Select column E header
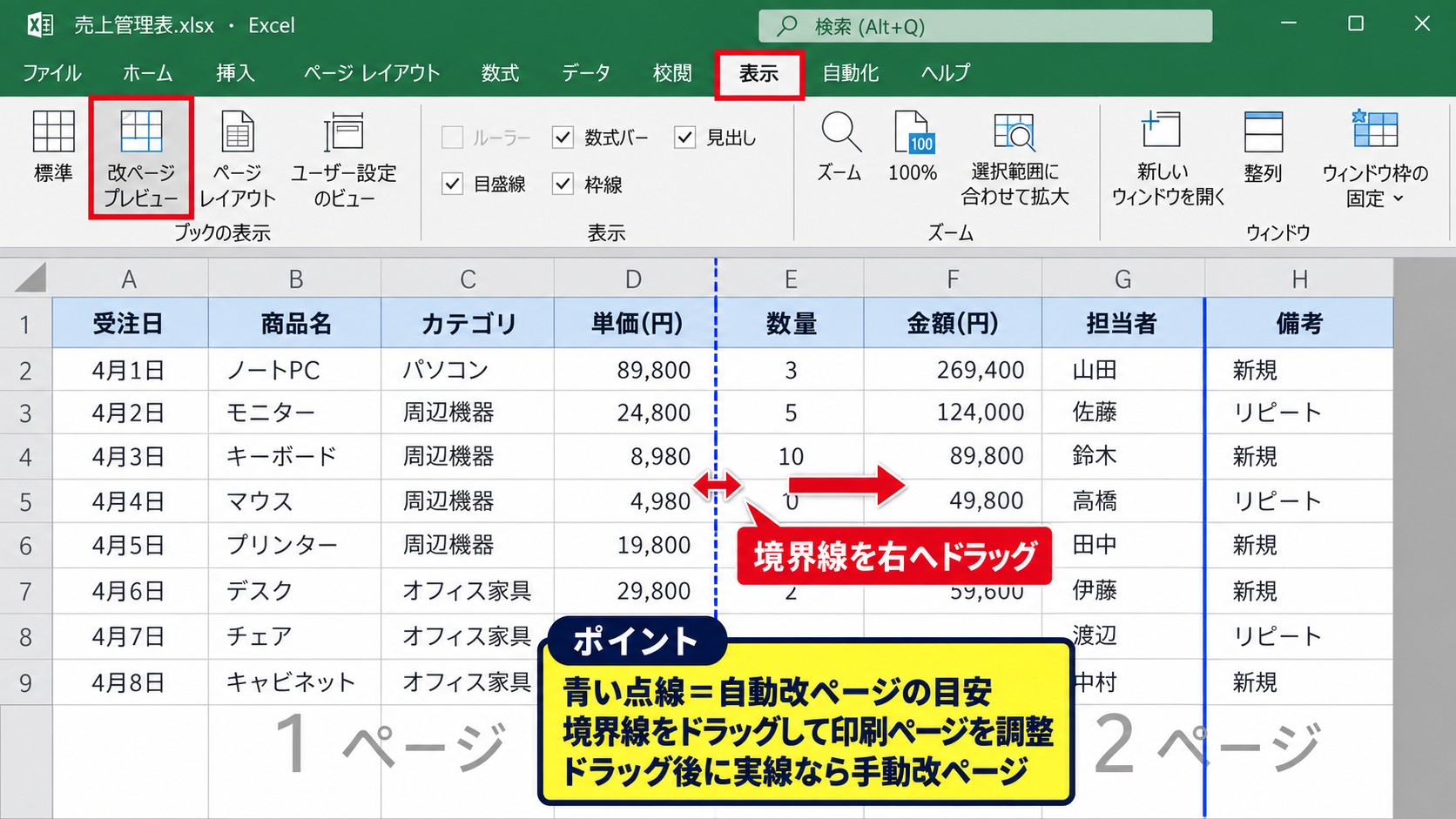The image size is (1456, 819). coord(791,279)
